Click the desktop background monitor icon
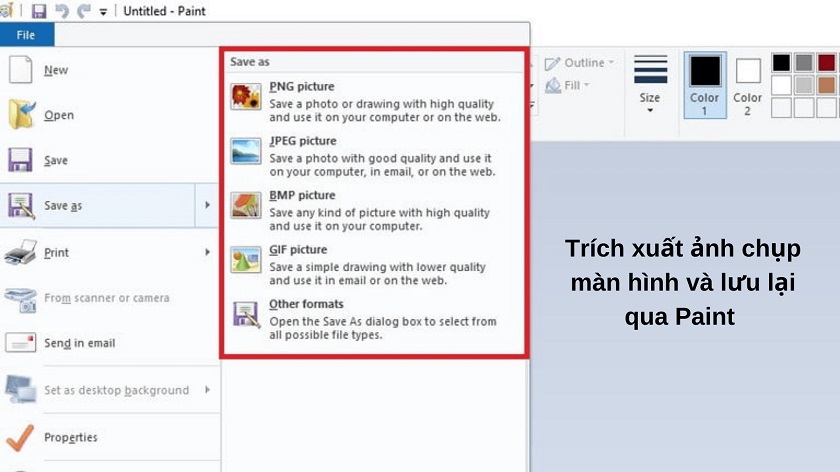Image resolution: width=840 pixels, height=472 pixels. tap(20, 389)
